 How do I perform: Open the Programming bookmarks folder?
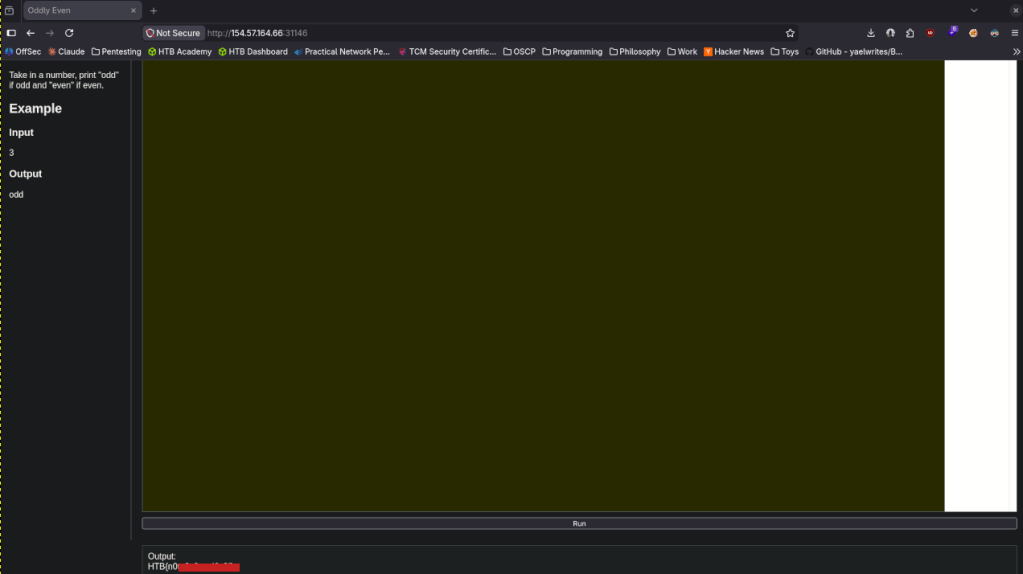[x=572, y=52]
